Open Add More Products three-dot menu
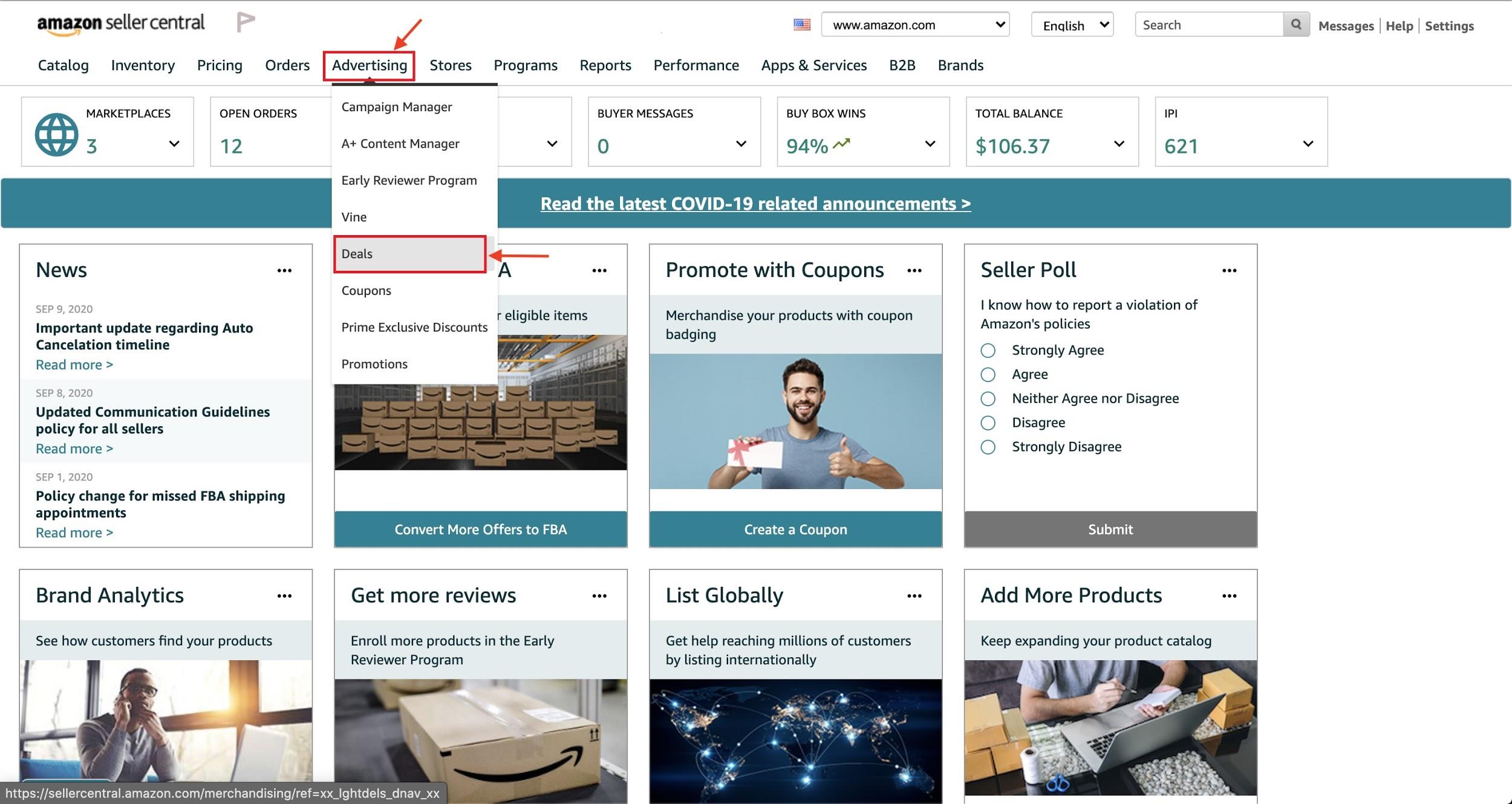This screenshot has height=804, width=1512. pyautogui.click(x=1230, y=595)
